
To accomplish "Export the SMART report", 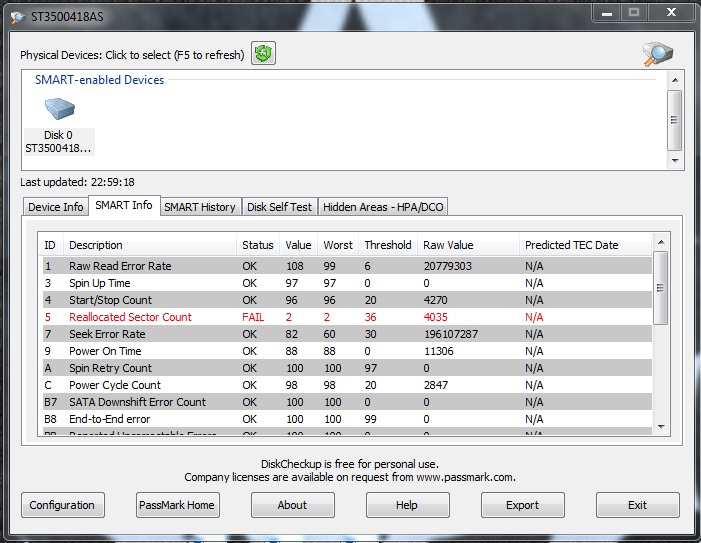I will click(523, 505).
